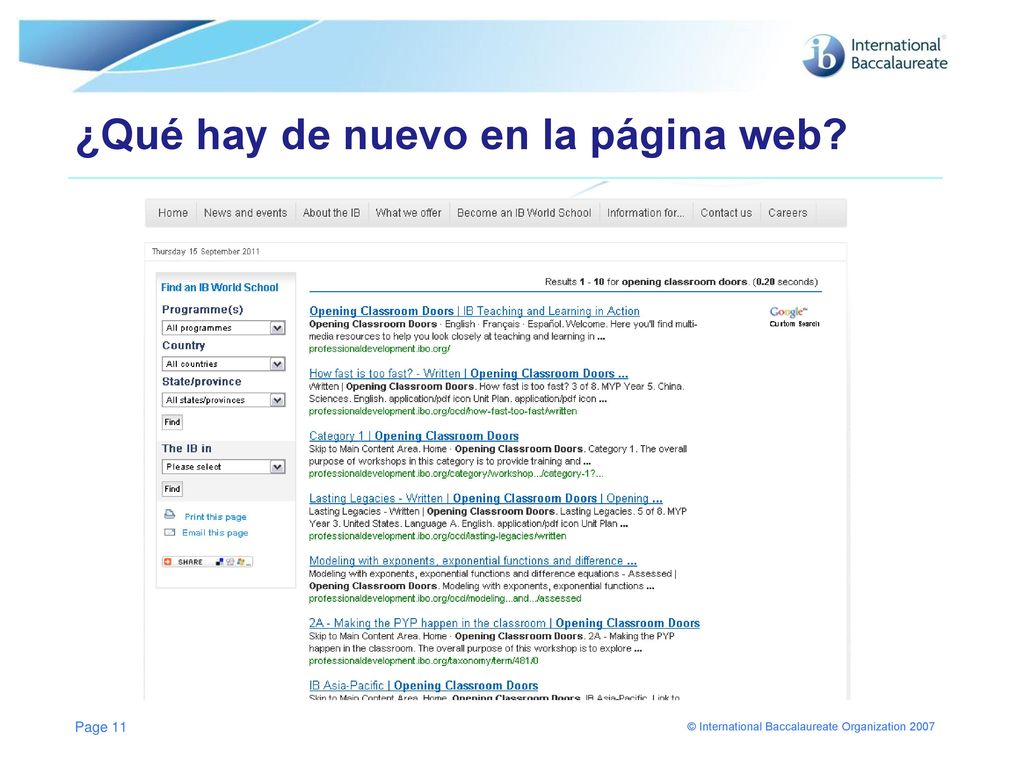Image resolution: width=1024 pixels, height=768 pixels.
Task: Open the IB Teaching and Learning in Action result
Action: click(x=474, y=312)
